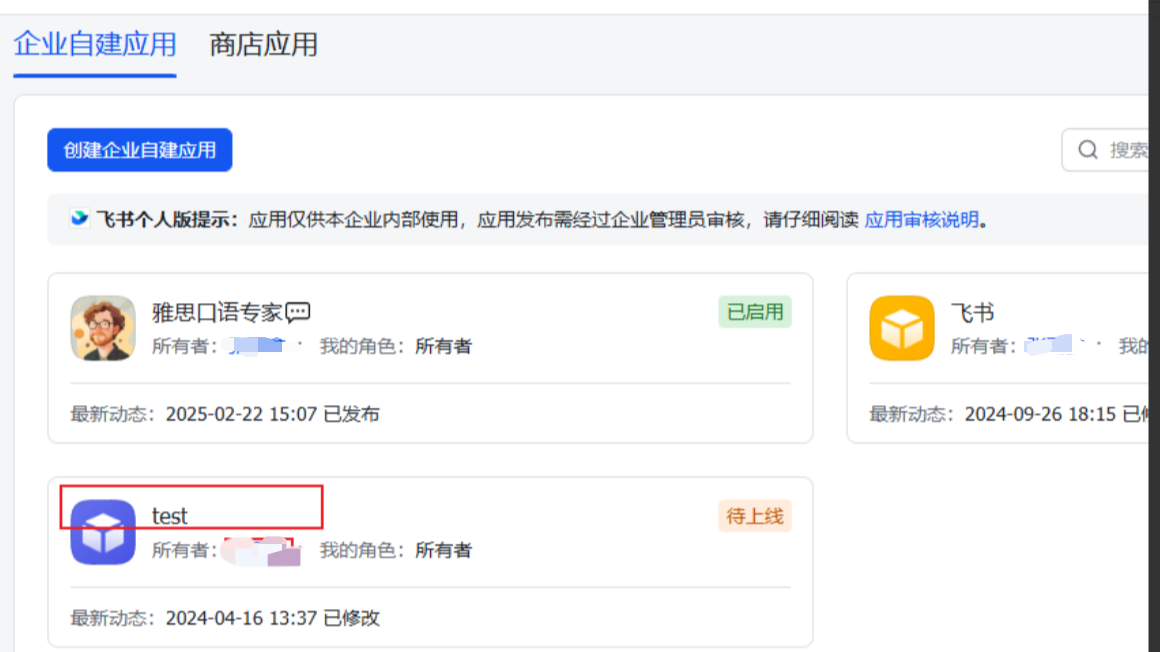This screenshot has height=652, width=1160.
Task: Click the magnifier search icon
Action: click(1088, 150)
